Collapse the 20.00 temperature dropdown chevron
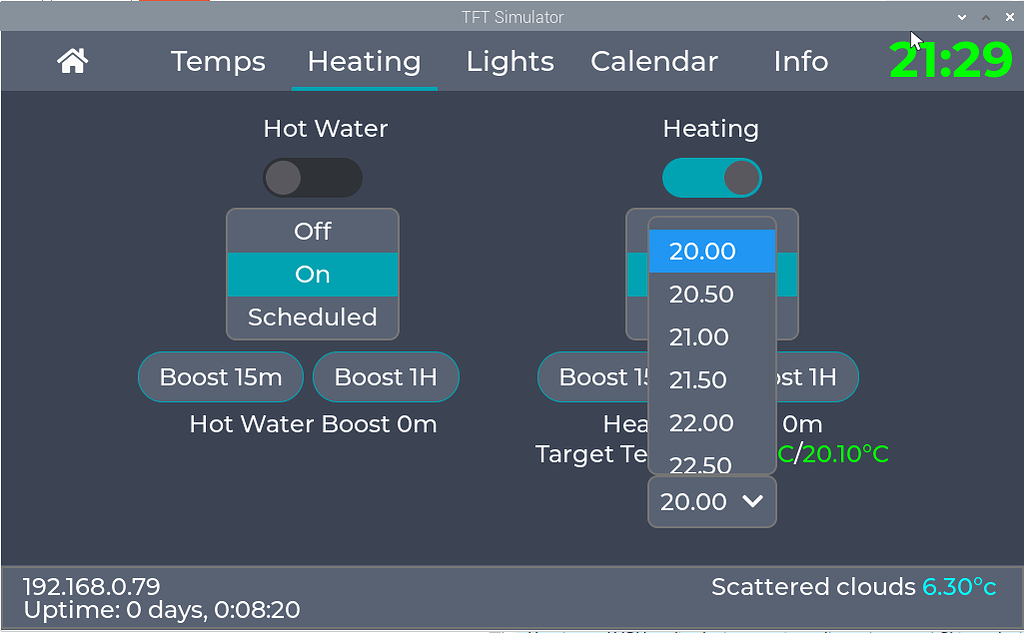 (753, 501)
